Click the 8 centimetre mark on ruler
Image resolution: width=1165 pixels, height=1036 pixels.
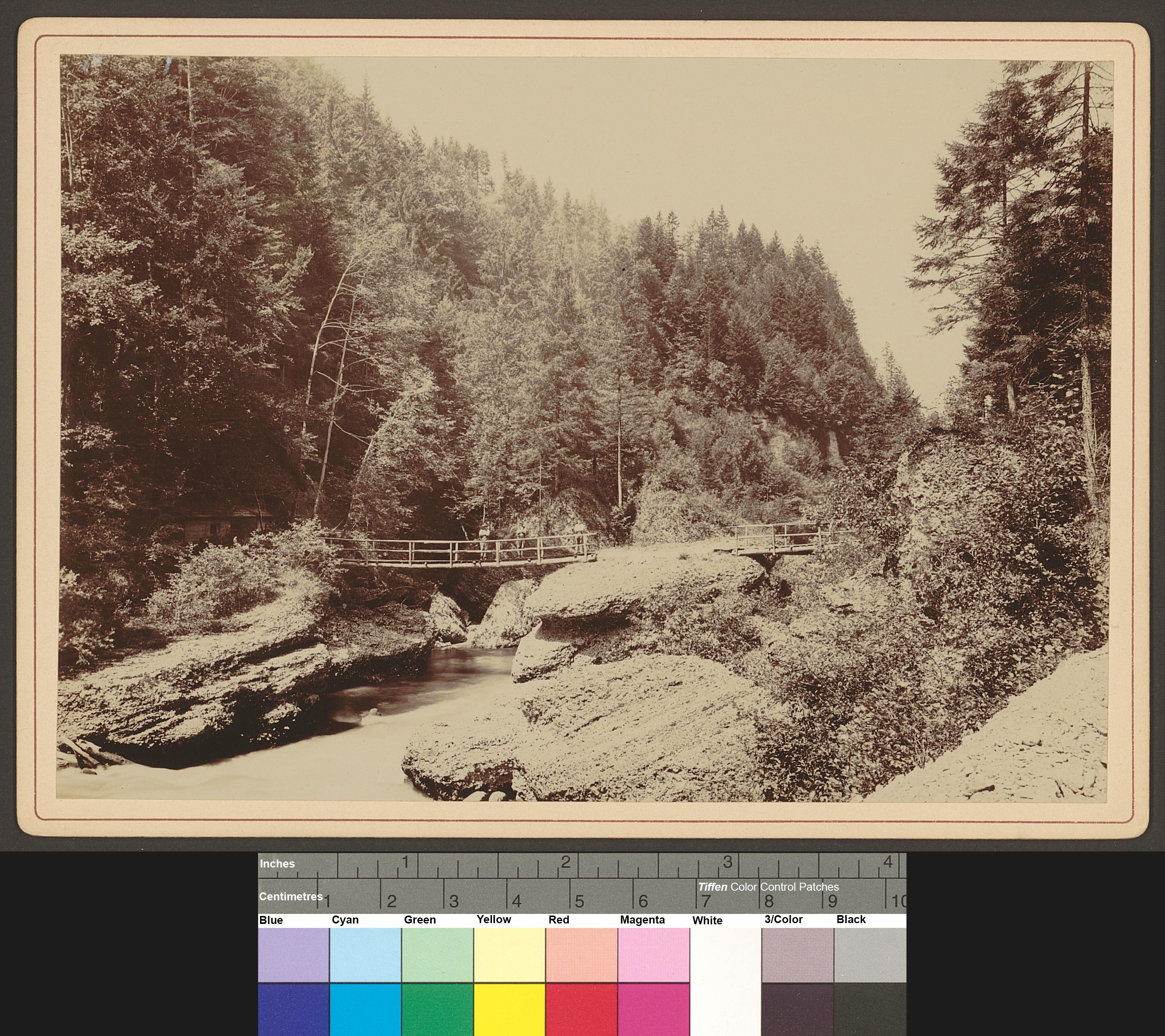click(768, 901)
